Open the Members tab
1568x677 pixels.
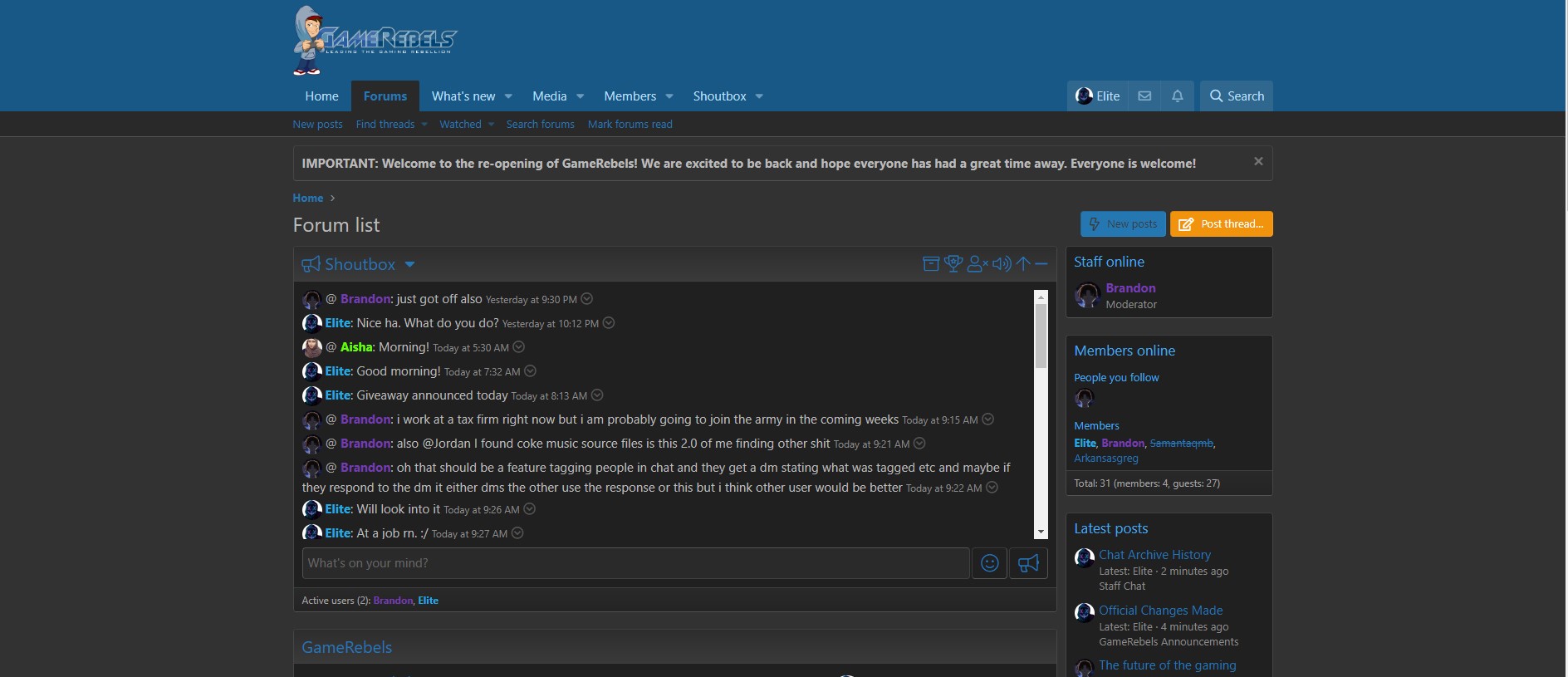[630, 96]
